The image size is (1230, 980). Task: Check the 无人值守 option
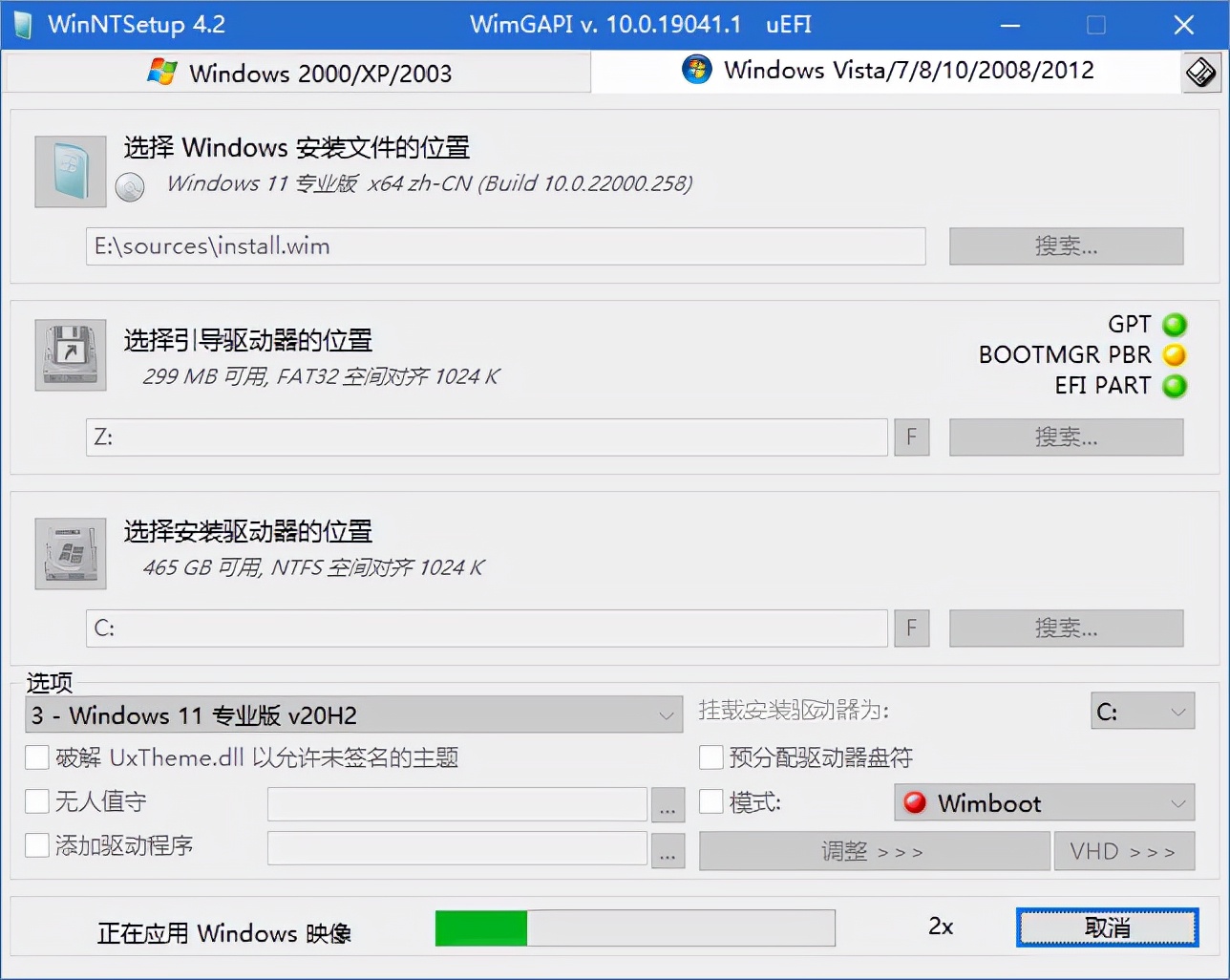point(36,802)
